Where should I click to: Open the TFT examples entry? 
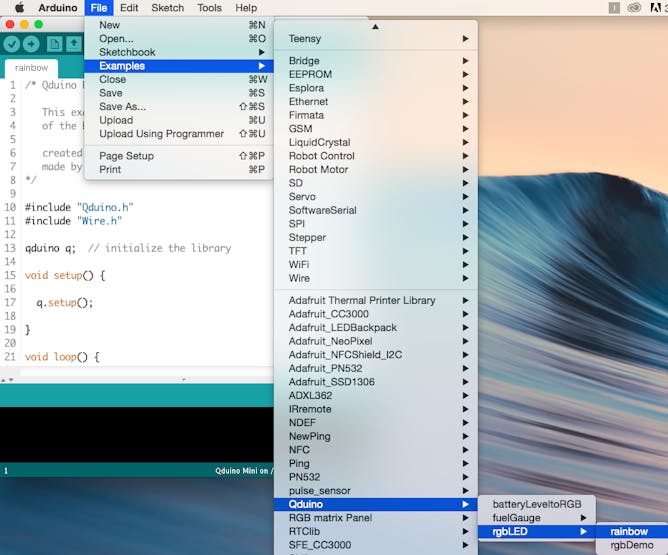pos(376,251)
